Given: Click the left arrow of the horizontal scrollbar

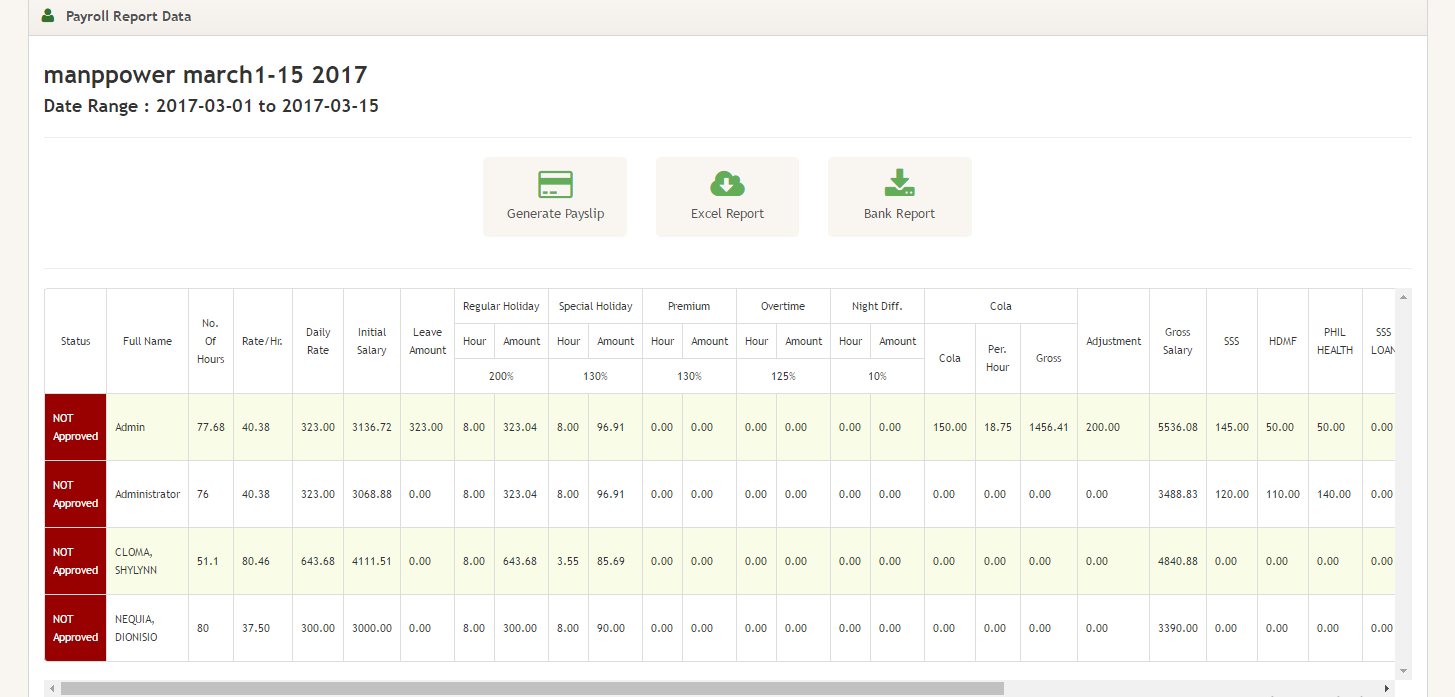Looking at the screenshot, I should (51, 689).
